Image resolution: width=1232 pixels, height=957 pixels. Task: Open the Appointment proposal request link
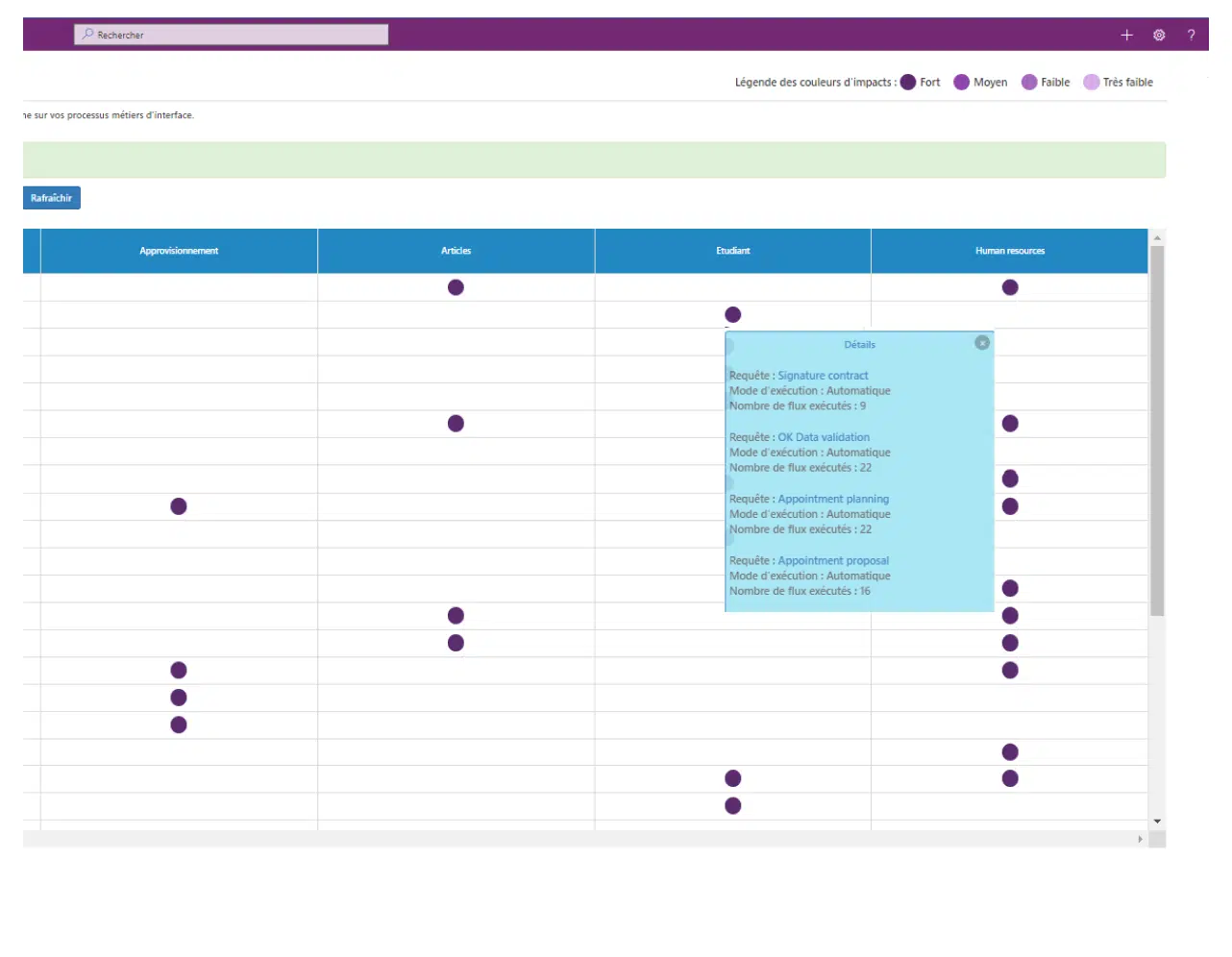[833, 561]
